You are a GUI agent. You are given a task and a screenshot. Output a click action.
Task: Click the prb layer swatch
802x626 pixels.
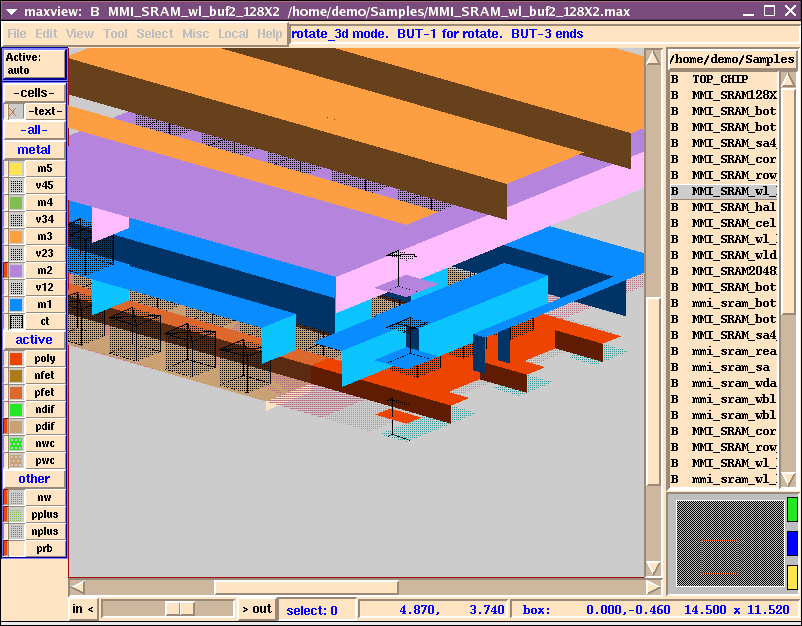tap(16, 548)
